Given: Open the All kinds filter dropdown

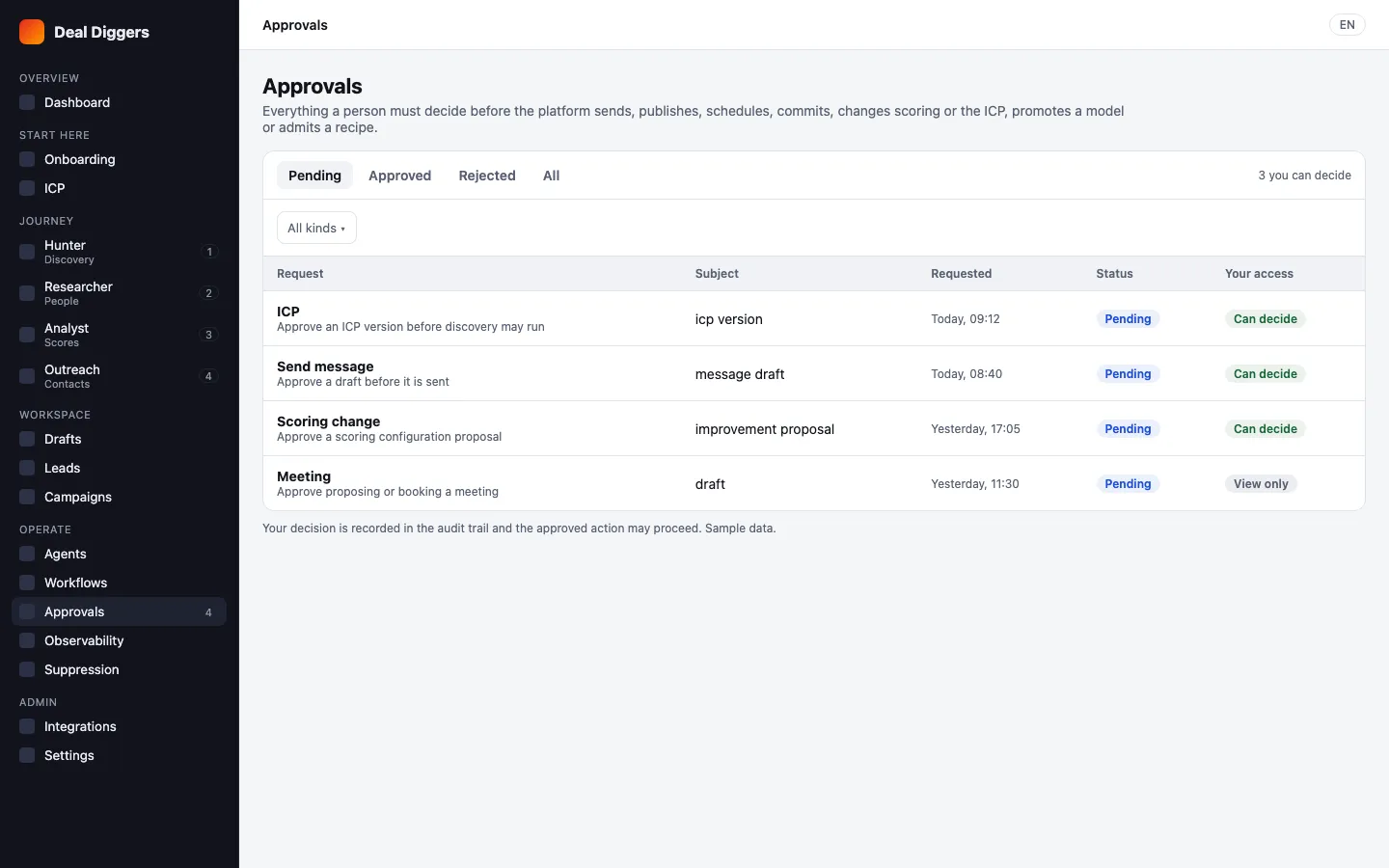Looking at the screenshot, I should tap(316, 228).
